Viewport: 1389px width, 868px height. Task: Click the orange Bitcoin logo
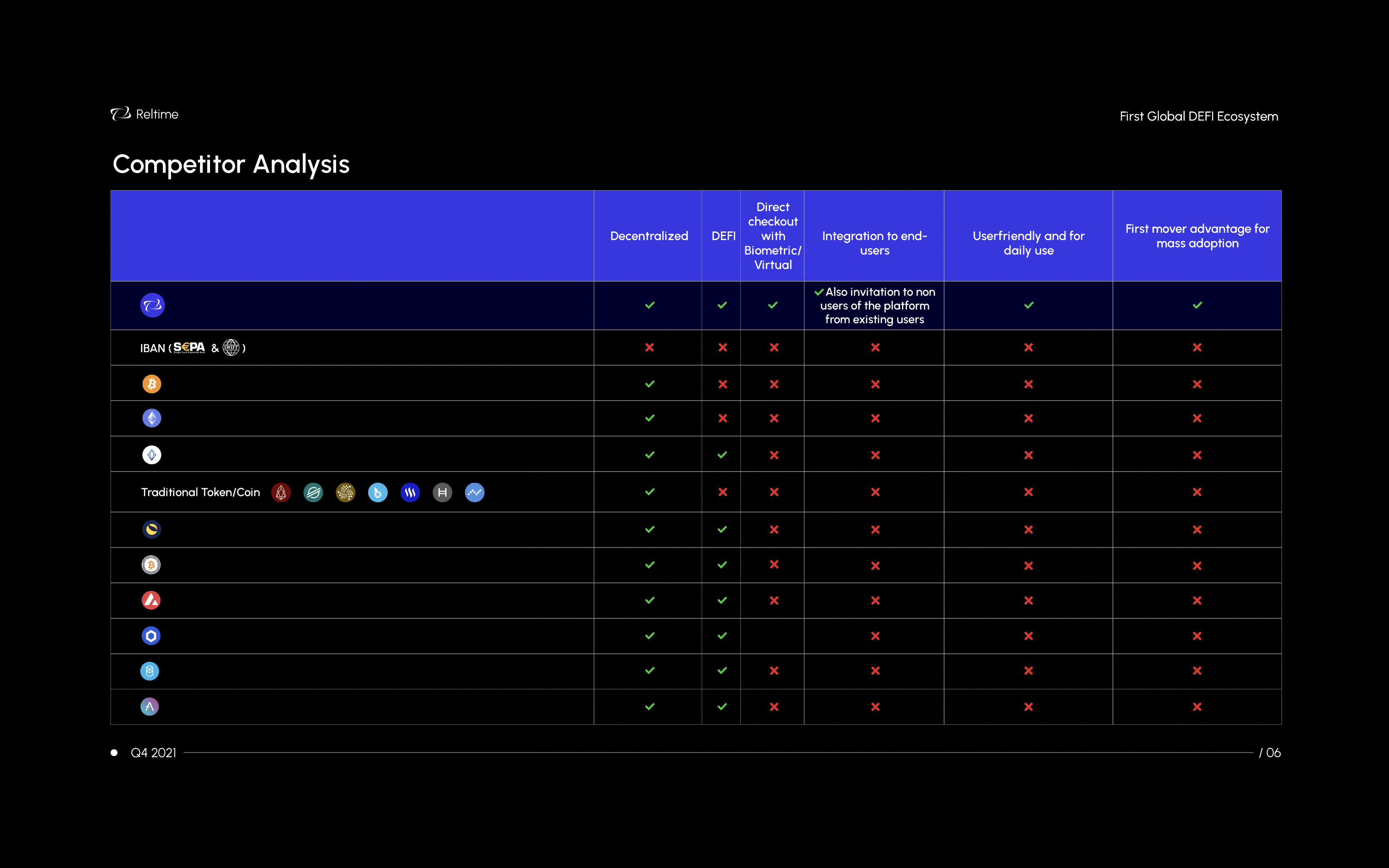152,384
